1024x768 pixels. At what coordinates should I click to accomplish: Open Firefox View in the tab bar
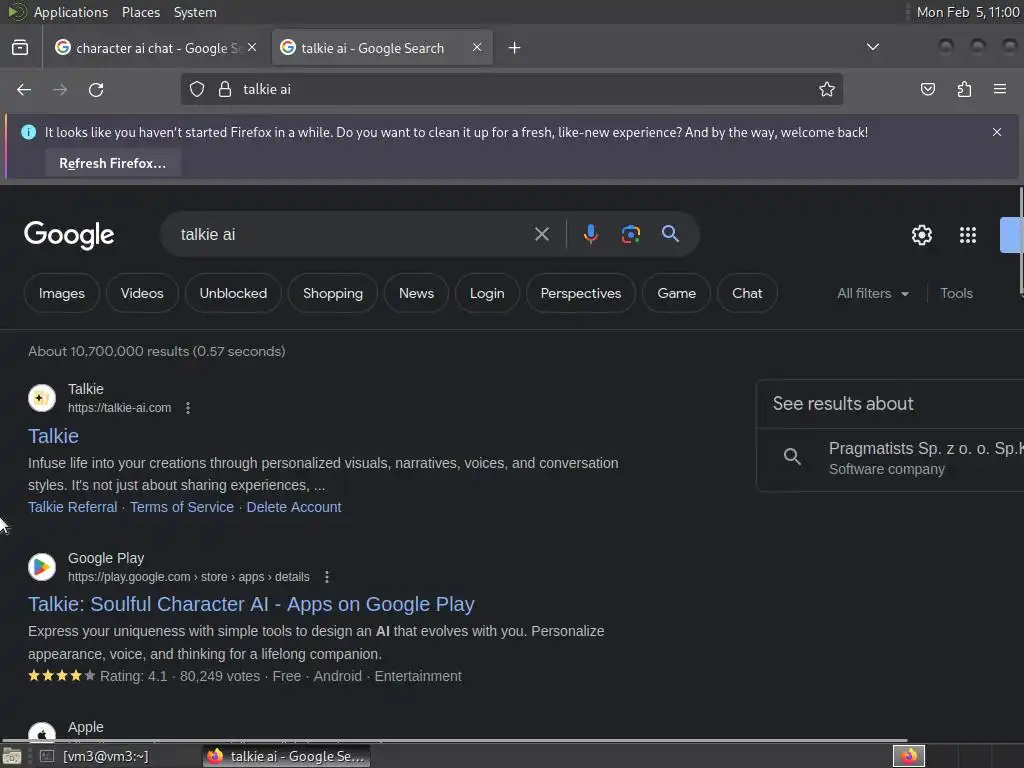coord(20,48)
